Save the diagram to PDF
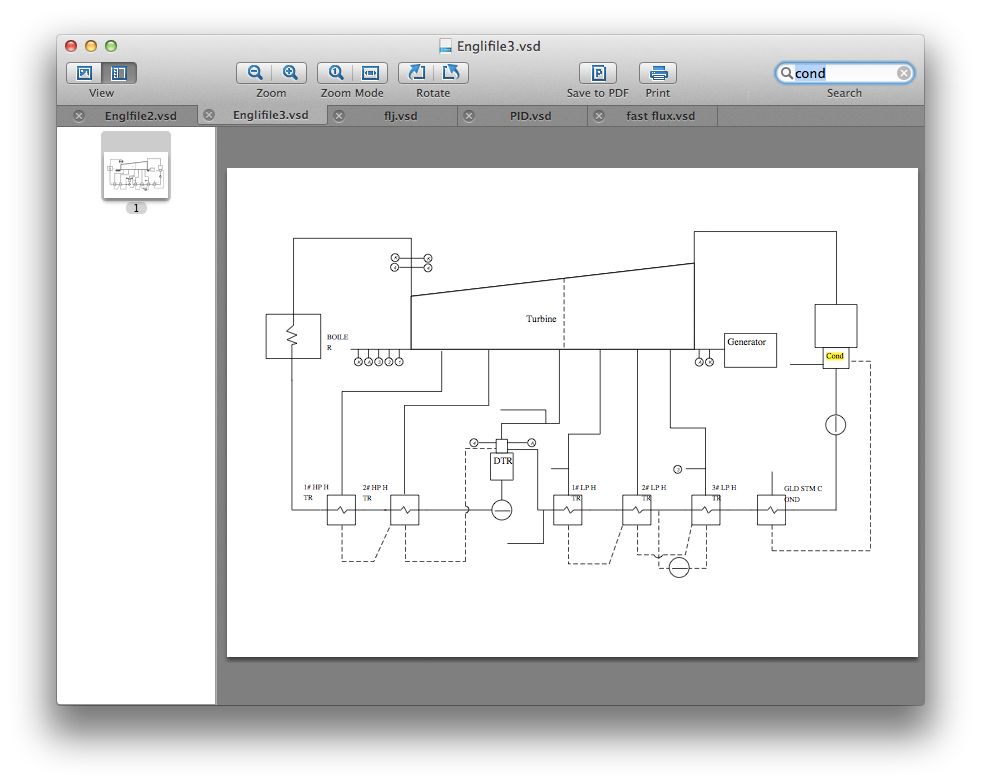 [598, 73]
